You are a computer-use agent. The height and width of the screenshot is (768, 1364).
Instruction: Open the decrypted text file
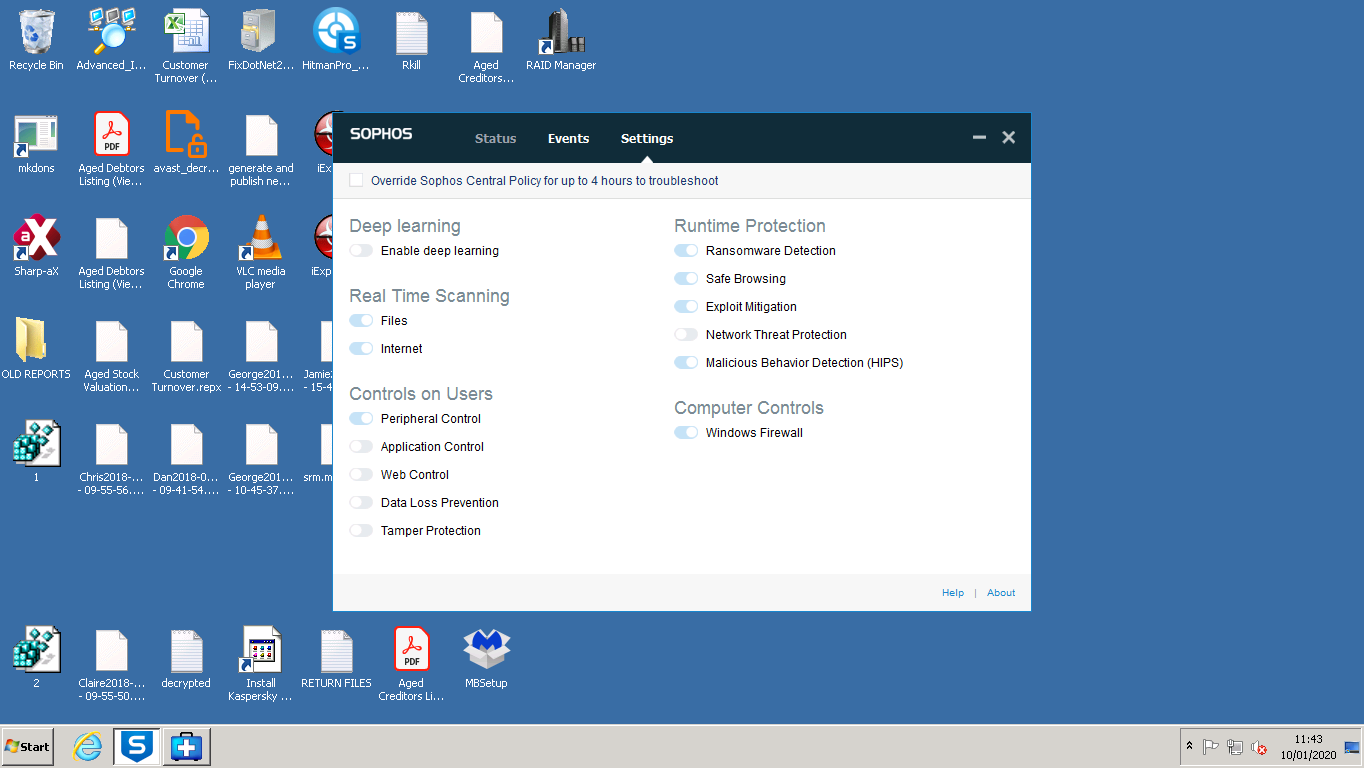tap(186, 651)
